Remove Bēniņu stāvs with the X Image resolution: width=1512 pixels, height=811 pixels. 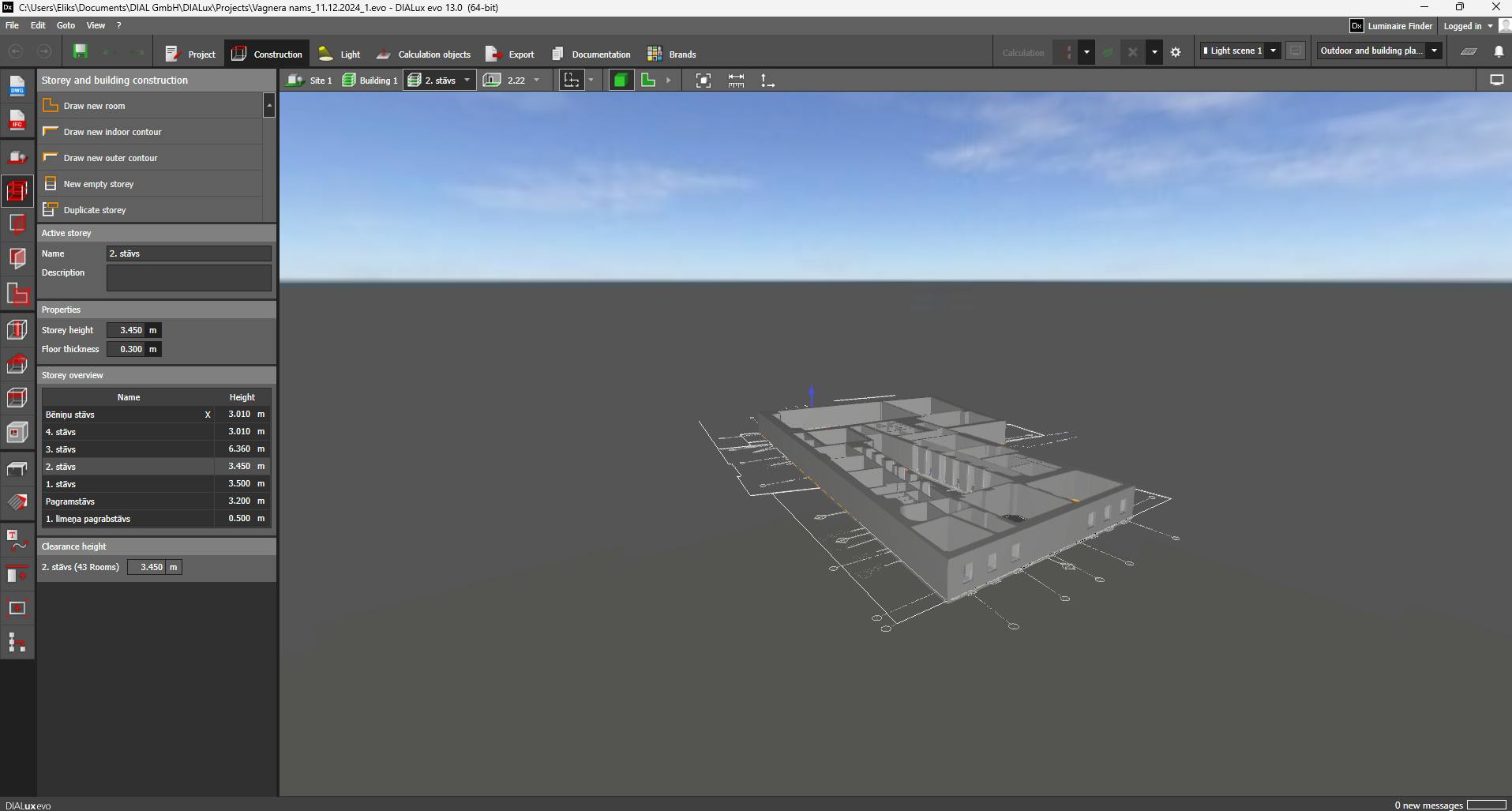[x=208, y=415]
